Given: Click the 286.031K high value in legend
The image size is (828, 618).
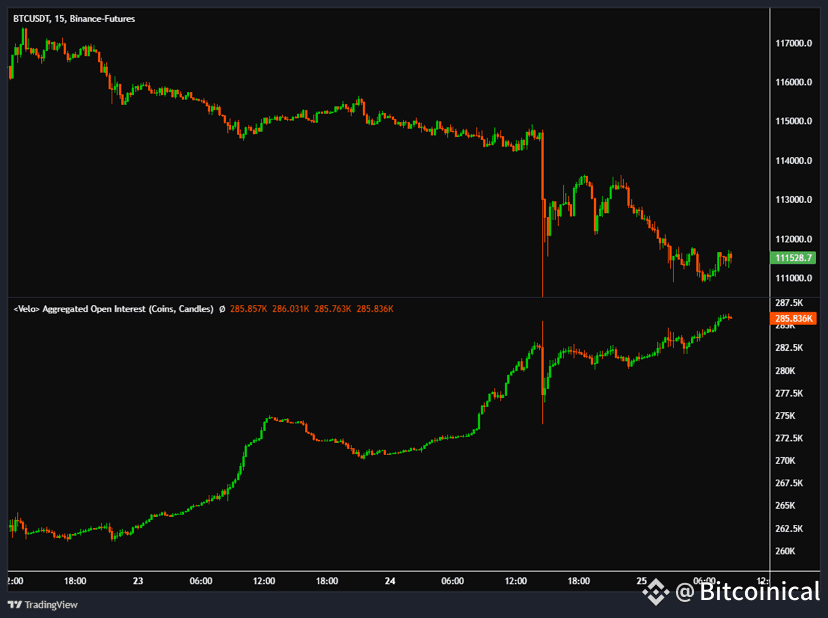Looking at the screenshot, I should click(x=291, y=309).
